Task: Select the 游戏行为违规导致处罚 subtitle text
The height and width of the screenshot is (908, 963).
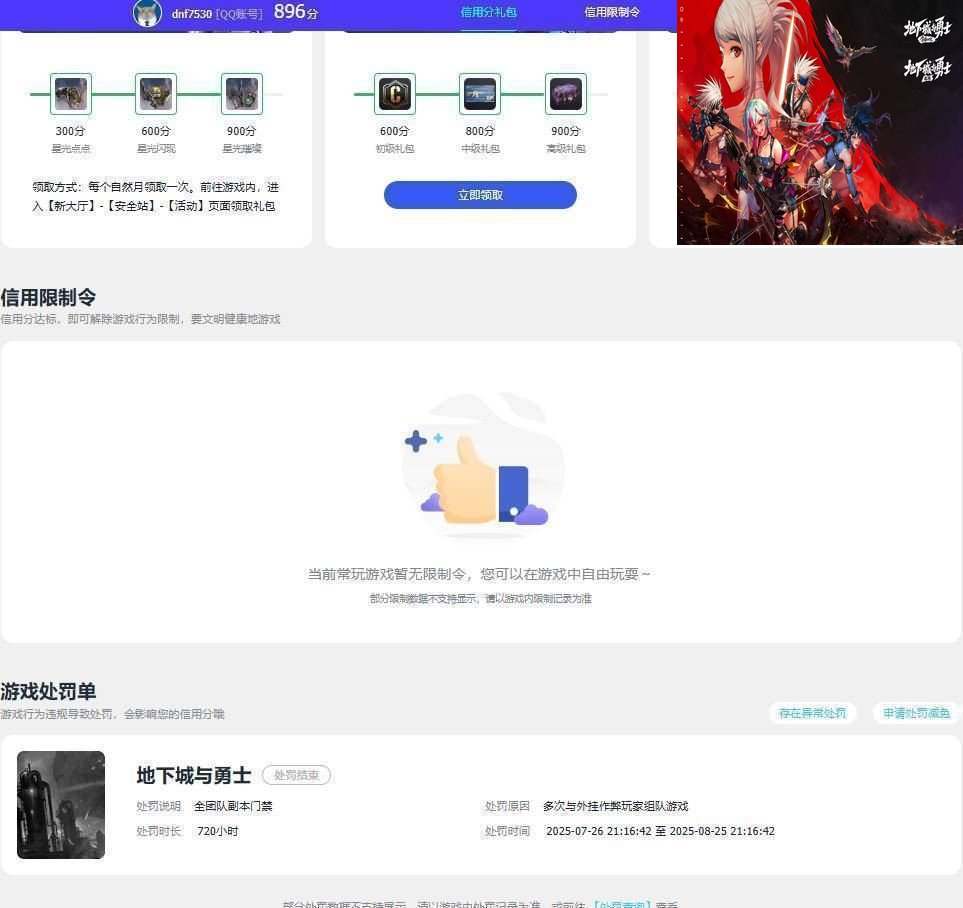Action: click(x=112, y=714)
